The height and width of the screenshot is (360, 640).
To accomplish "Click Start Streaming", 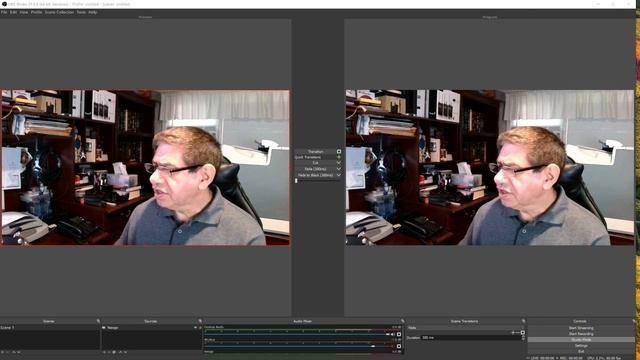I will [581, 328].
